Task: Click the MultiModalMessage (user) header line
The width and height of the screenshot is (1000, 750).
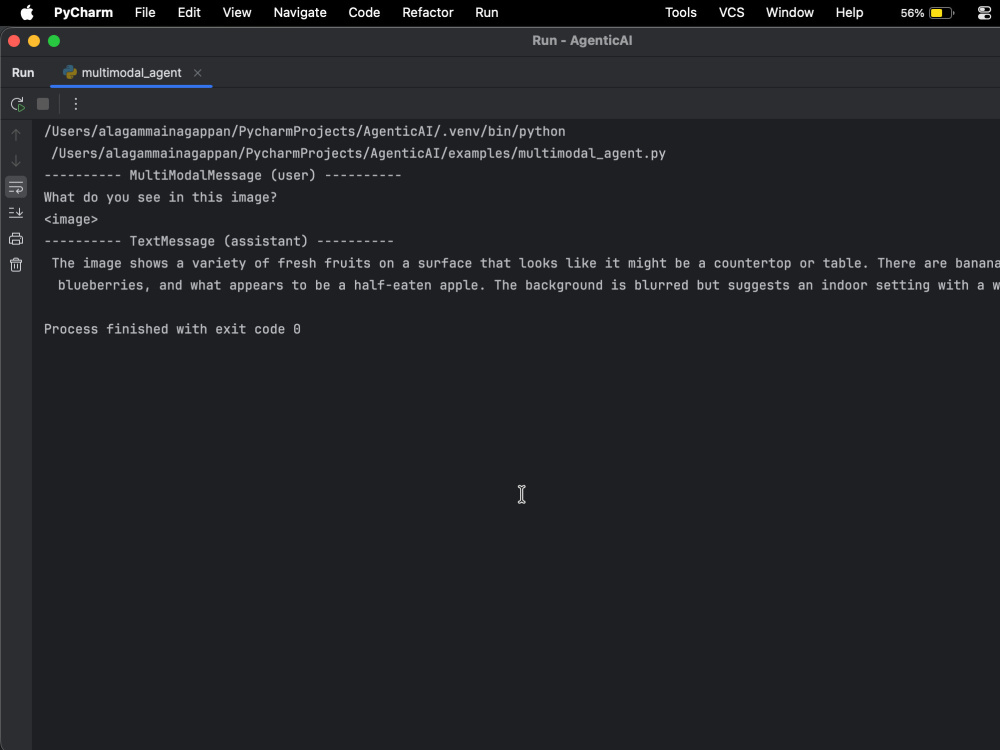Action: (x=223, y=175)
